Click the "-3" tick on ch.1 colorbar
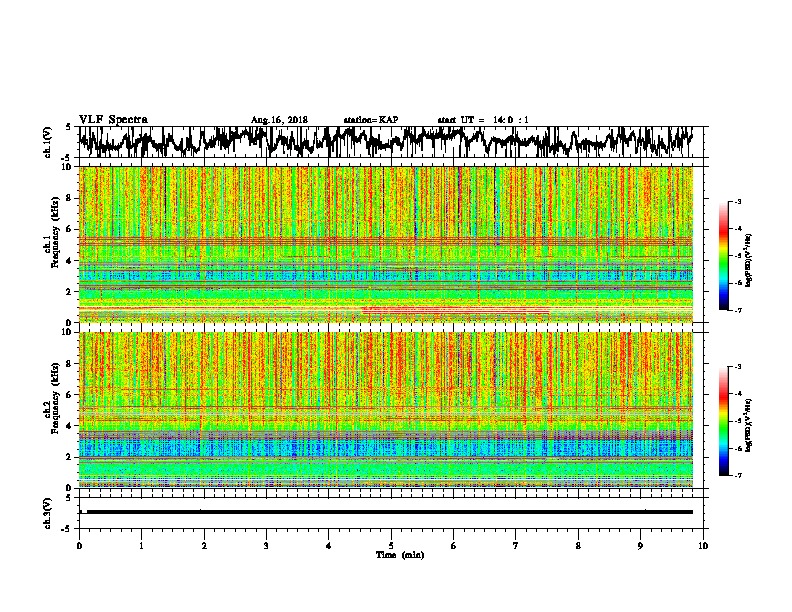 737,201
